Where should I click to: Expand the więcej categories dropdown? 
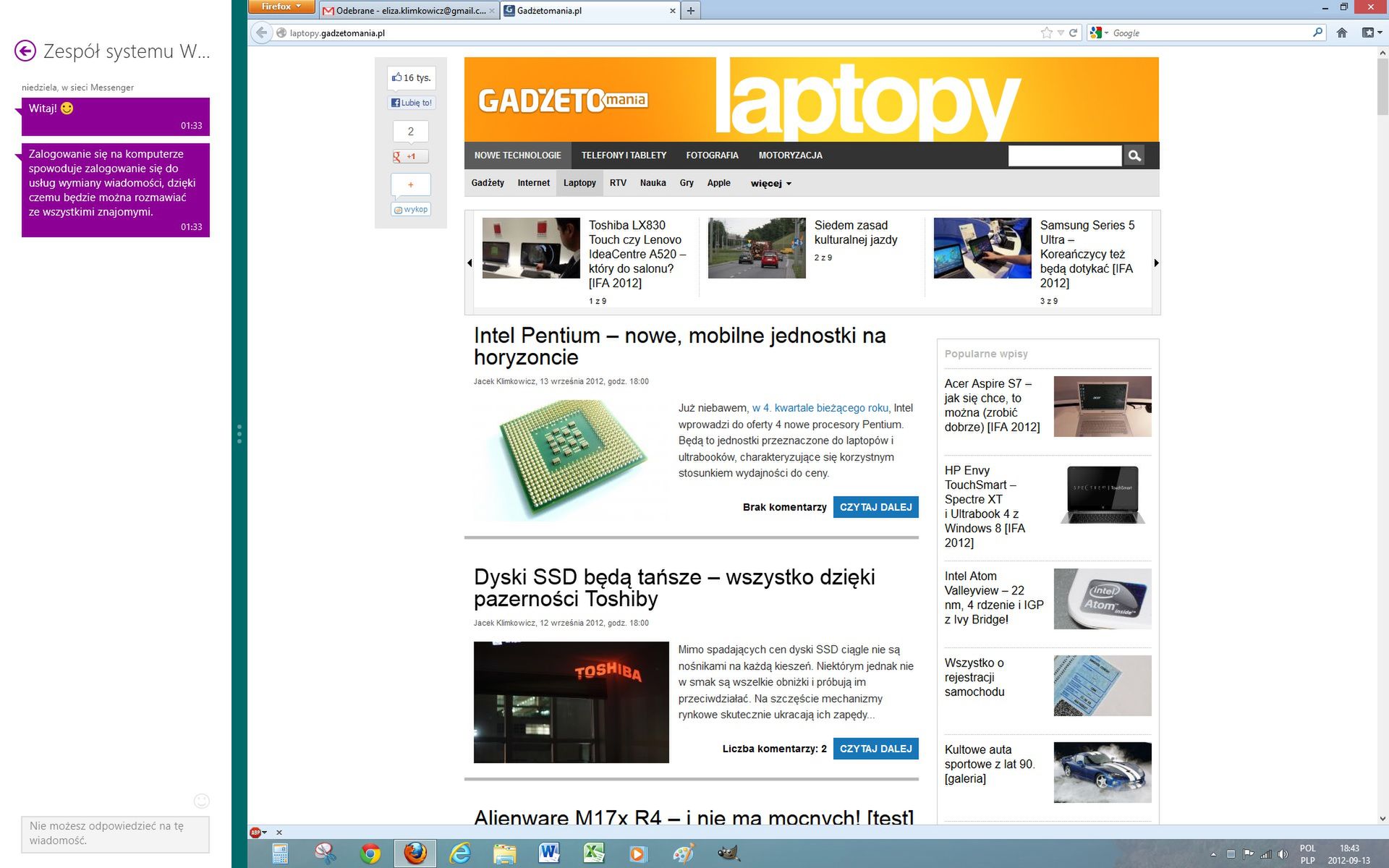(770, 184)
